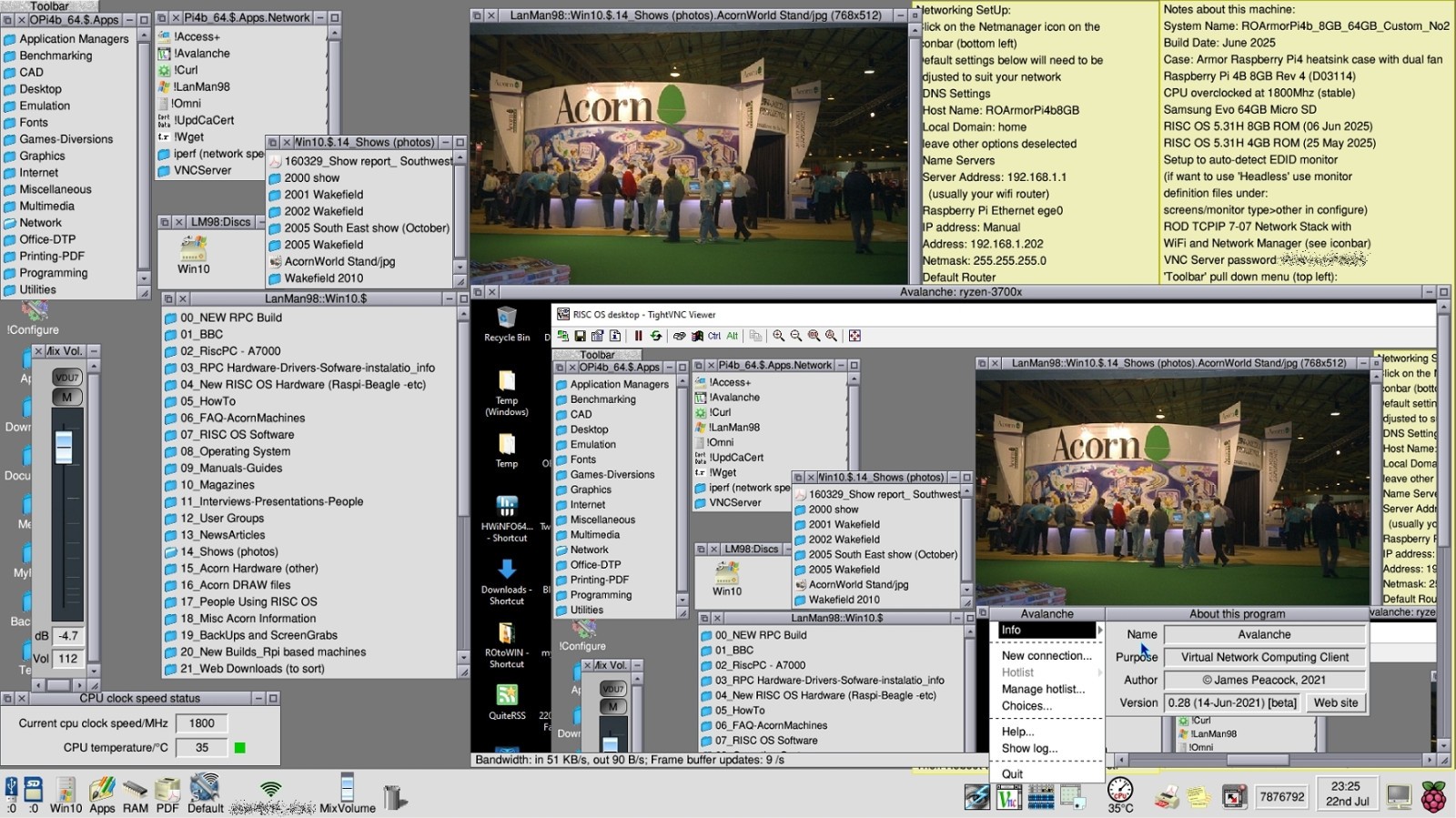Click current CPU clock speed field showing 1800
The image size is (1456, 818).
[201, 723]
